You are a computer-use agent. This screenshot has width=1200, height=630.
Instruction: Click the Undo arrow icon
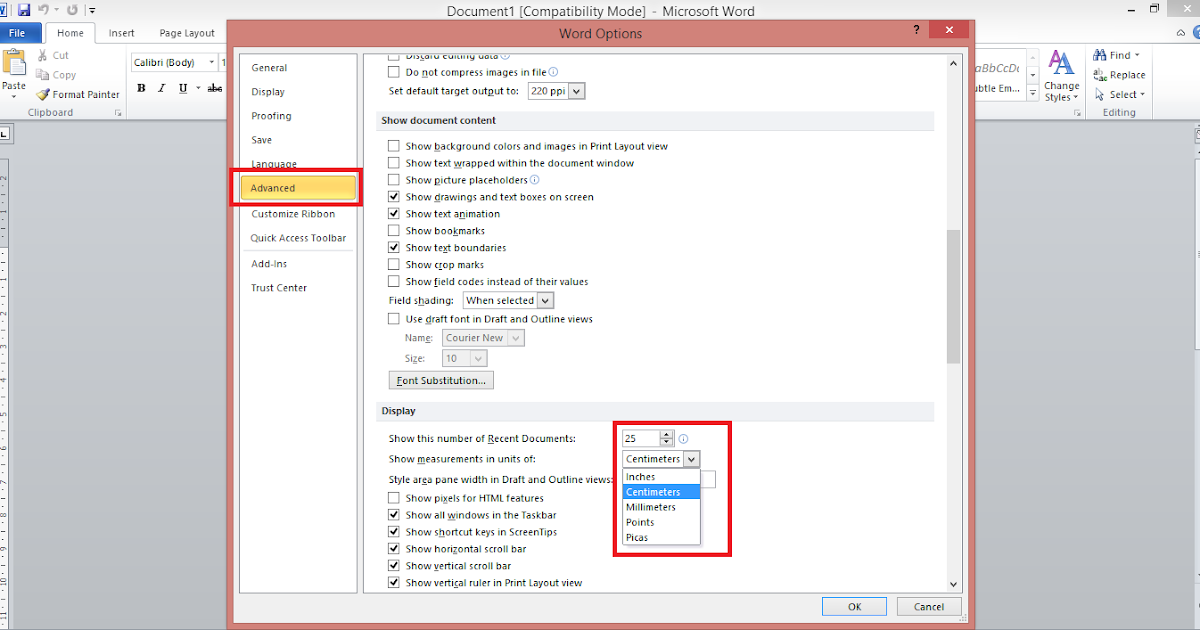click(x=43, y=10)
